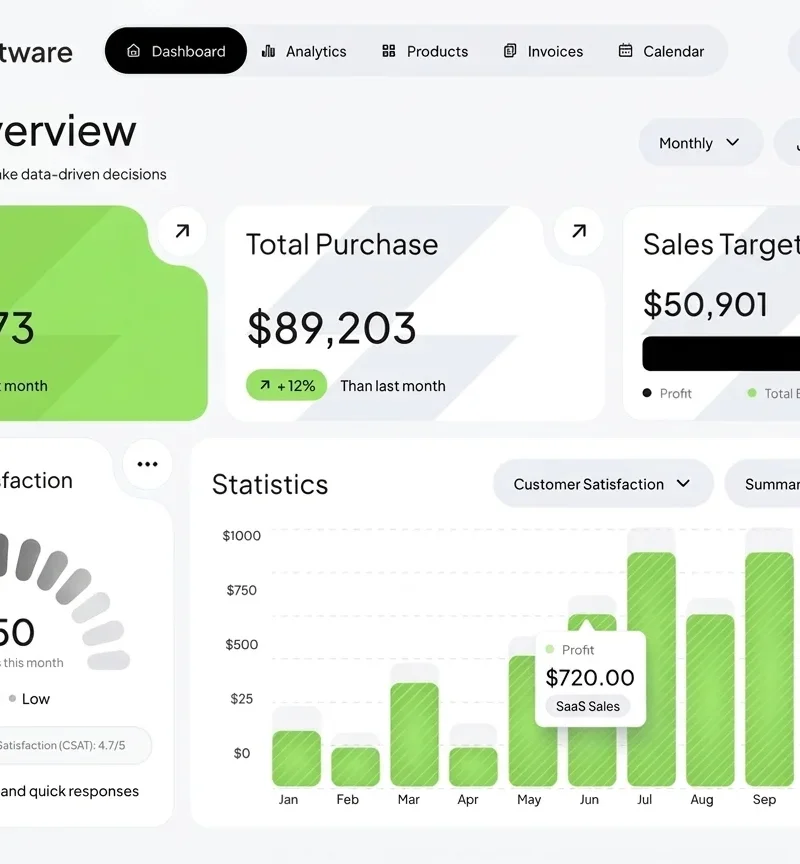This screenshot has width=800, height=864.
Task: Click the black Sales Target progress bar
Action: click(x=721, y=354)
